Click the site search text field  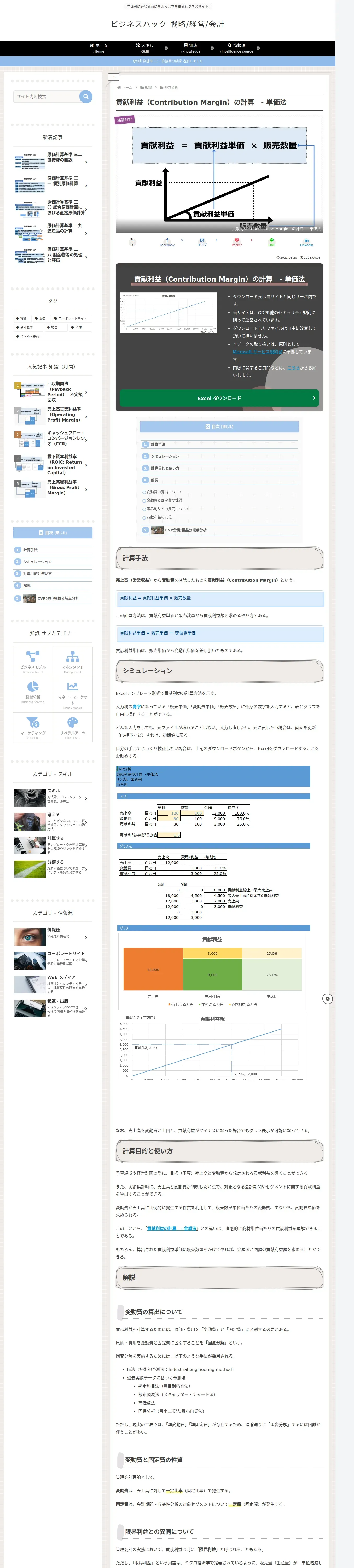pos(46,96)
